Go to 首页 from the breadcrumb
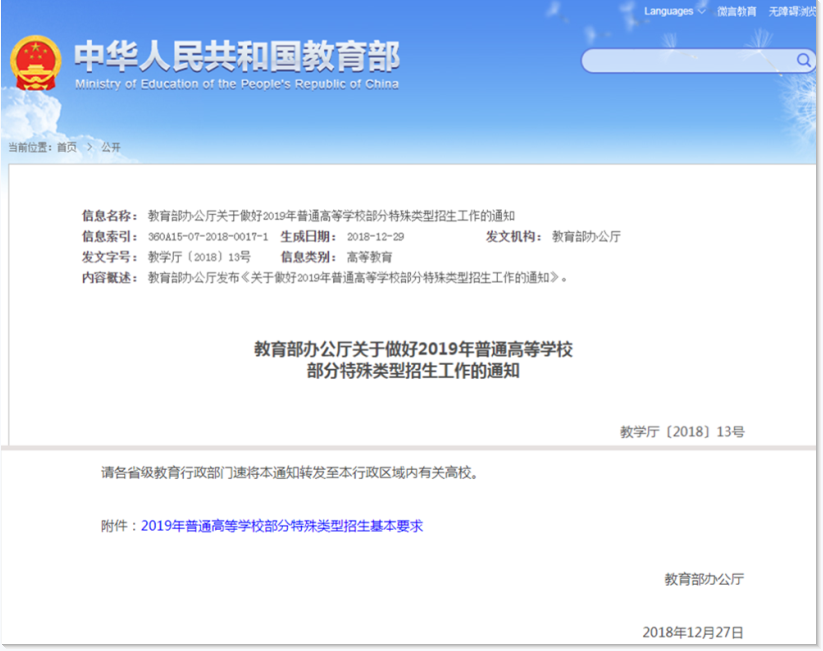Viewport: 823px width, 651px height. 67,146
